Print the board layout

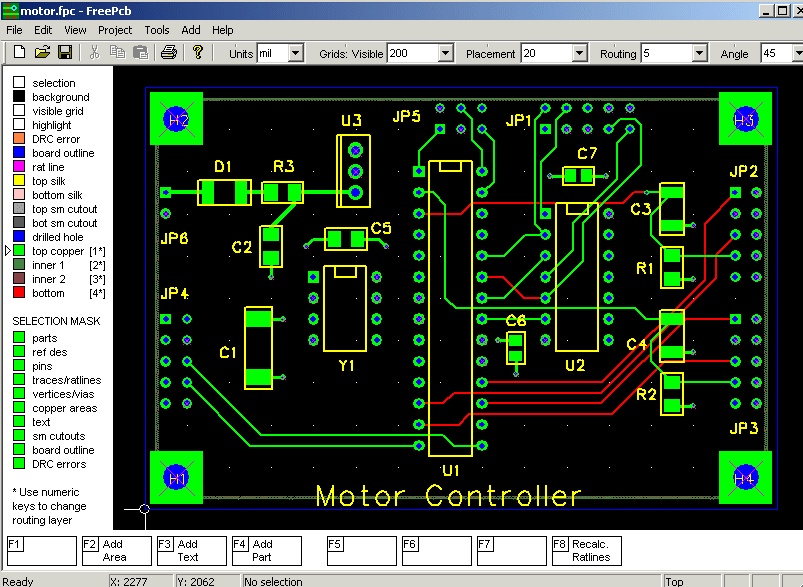point(170,51)
